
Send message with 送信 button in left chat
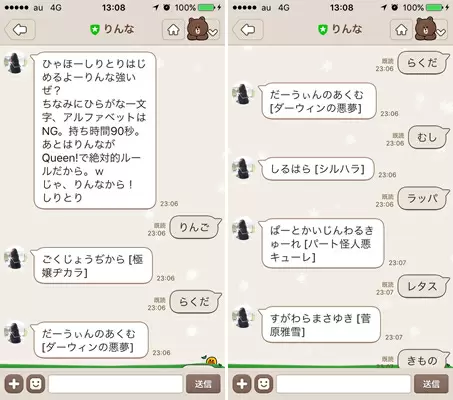pyautogui.click(x=203, y=384)
